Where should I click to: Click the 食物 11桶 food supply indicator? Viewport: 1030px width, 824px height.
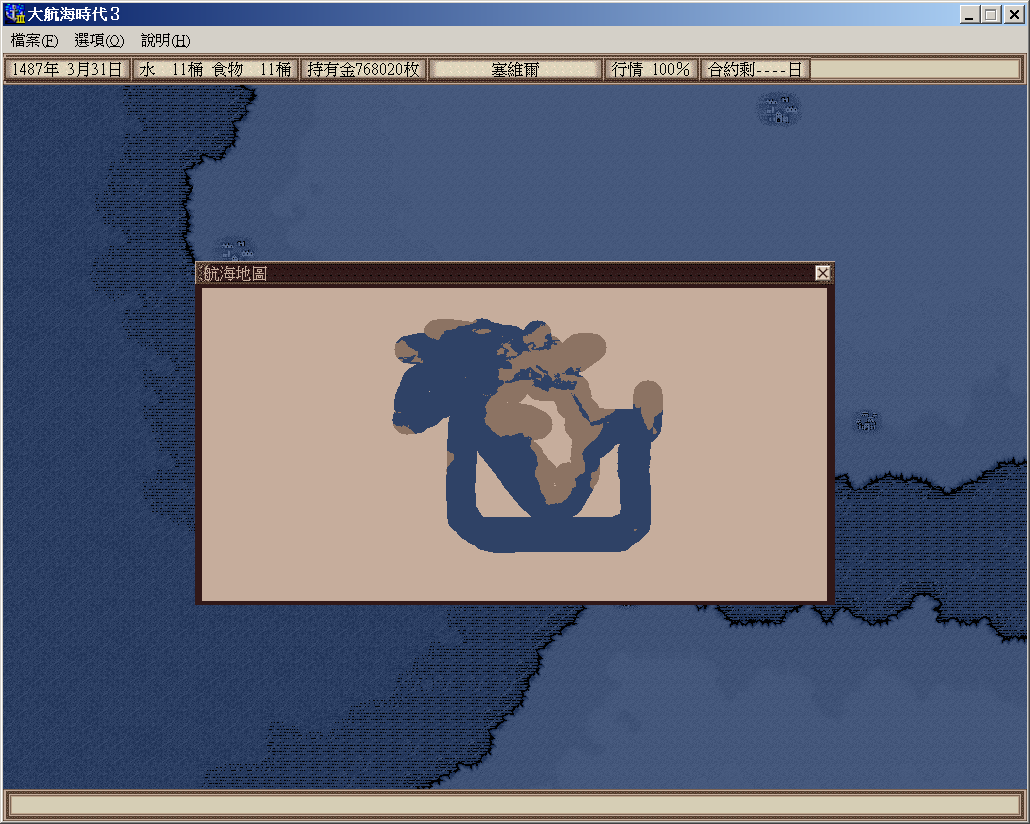click(x=252, y=69)
